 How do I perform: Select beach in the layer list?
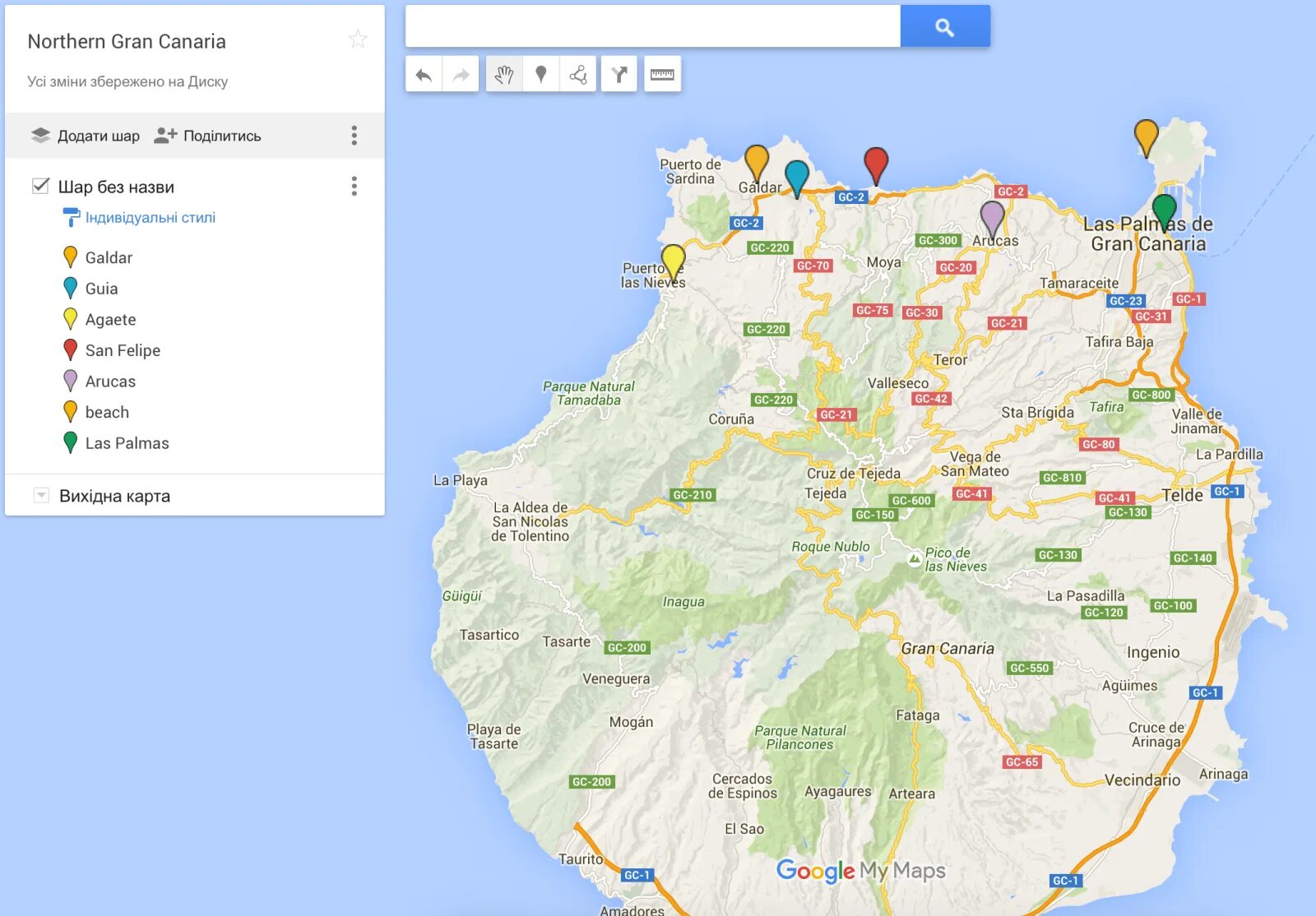point(107,412)
